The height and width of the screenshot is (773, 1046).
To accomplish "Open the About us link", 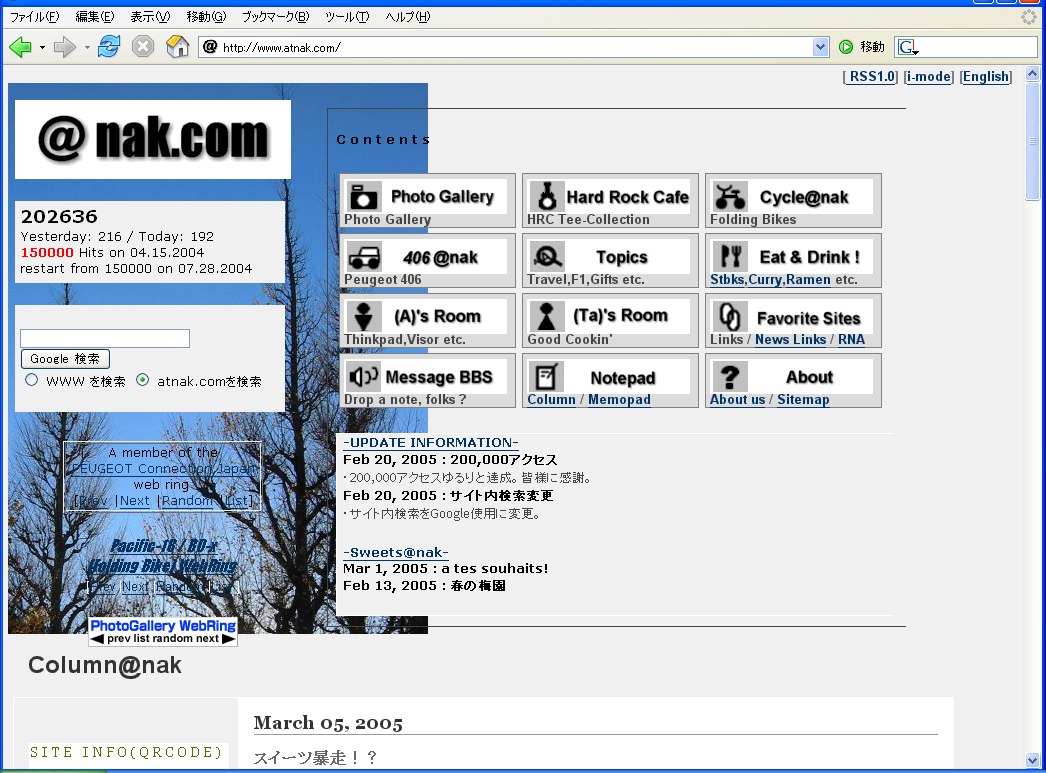I will [x=737, y=400].
